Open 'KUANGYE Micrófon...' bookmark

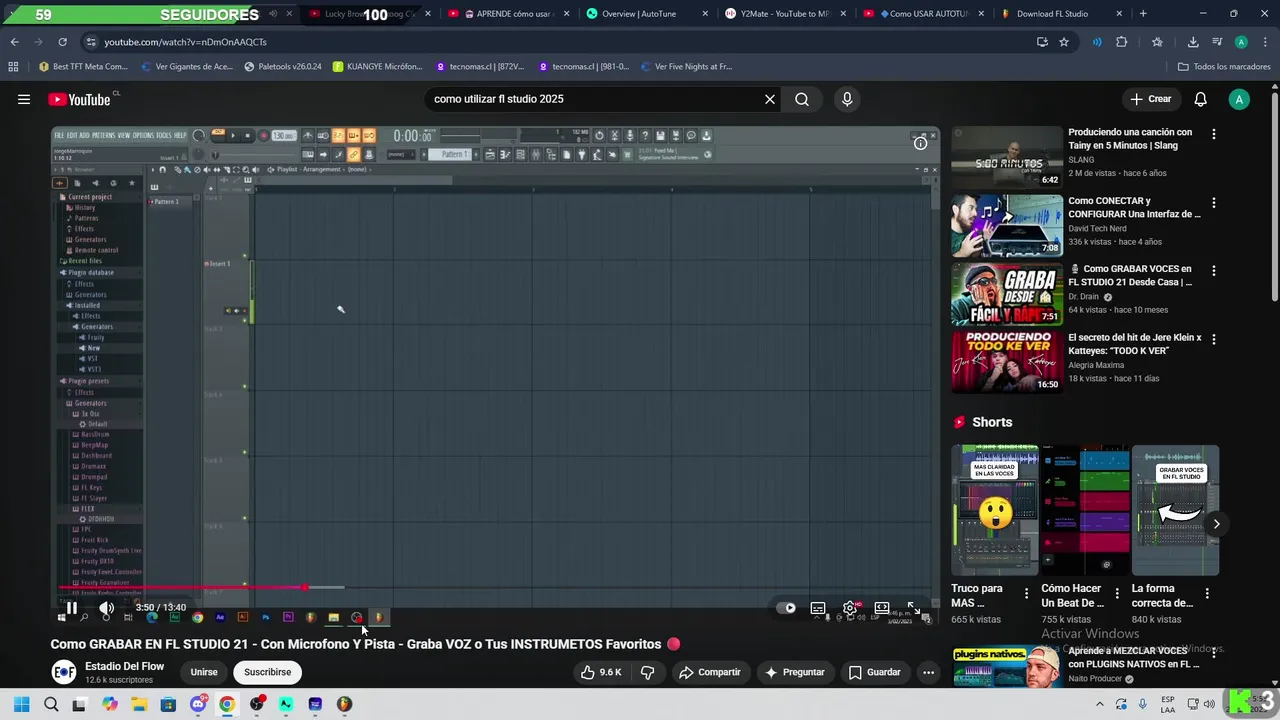click(x=377, y=67)
